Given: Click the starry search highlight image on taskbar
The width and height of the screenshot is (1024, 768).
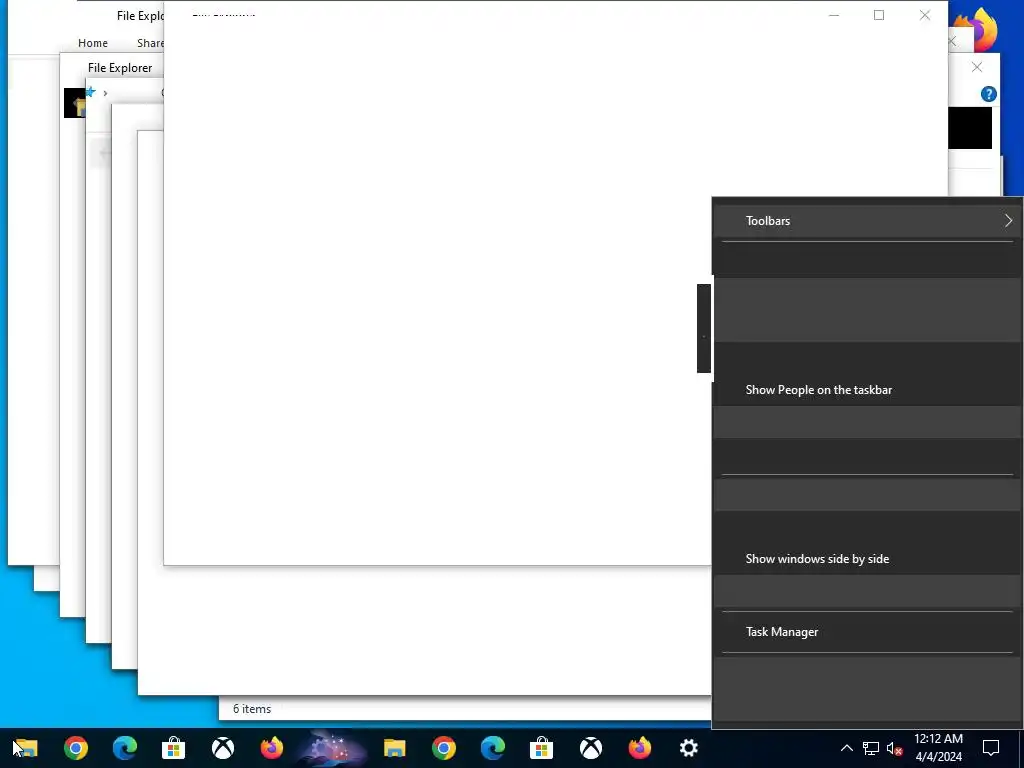Looking at the screenshot, I should 330,748.
